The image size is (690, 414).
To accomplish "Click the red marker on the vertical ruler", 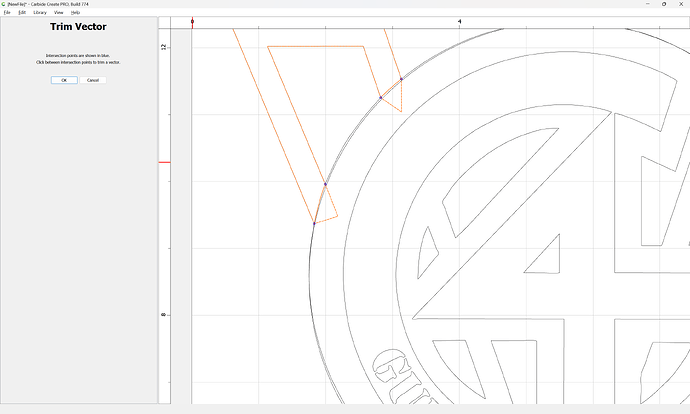I will coord(165,162).
